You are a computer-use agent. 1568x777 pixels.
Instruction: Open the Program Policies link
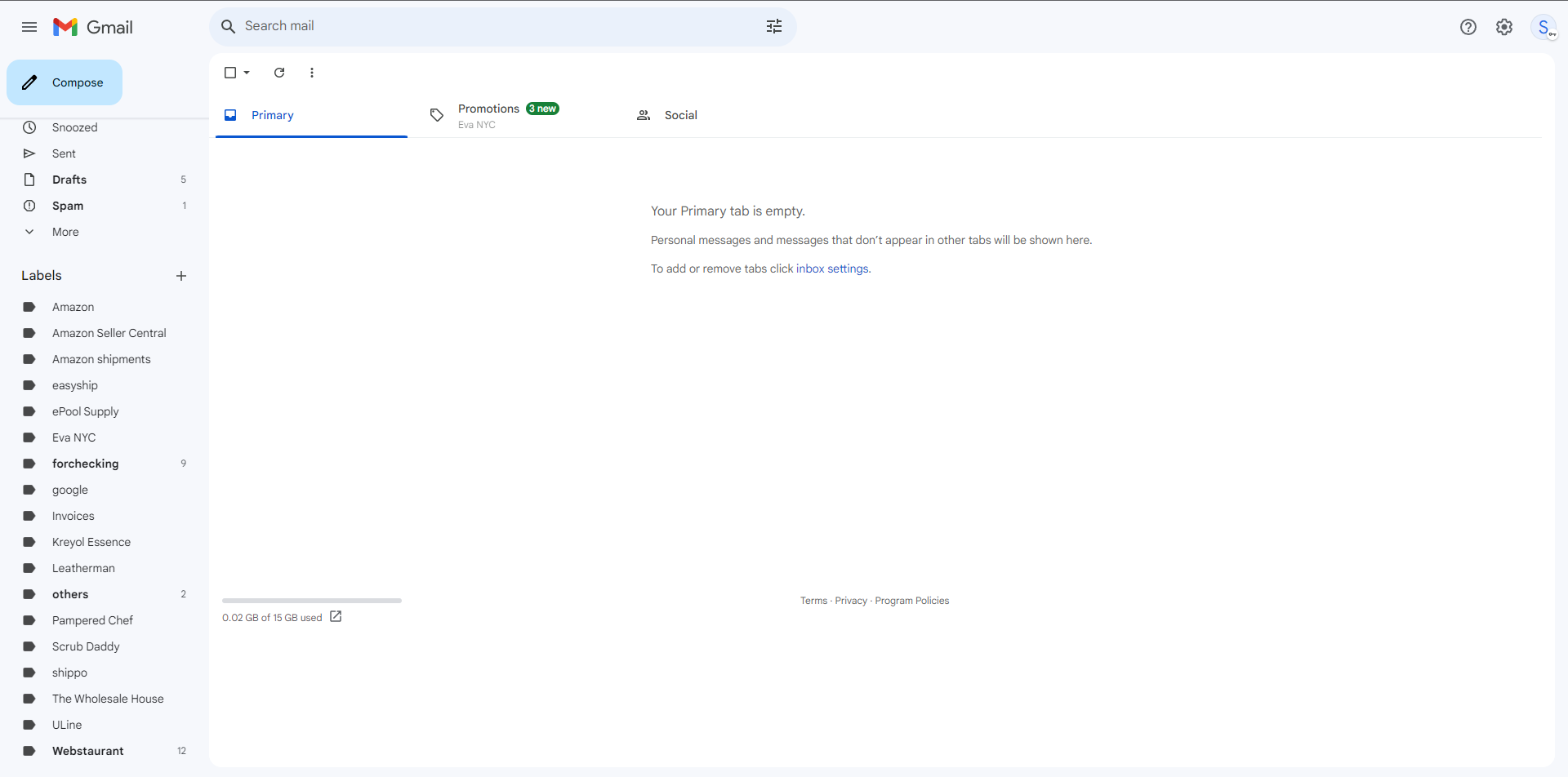click(912, 601)
